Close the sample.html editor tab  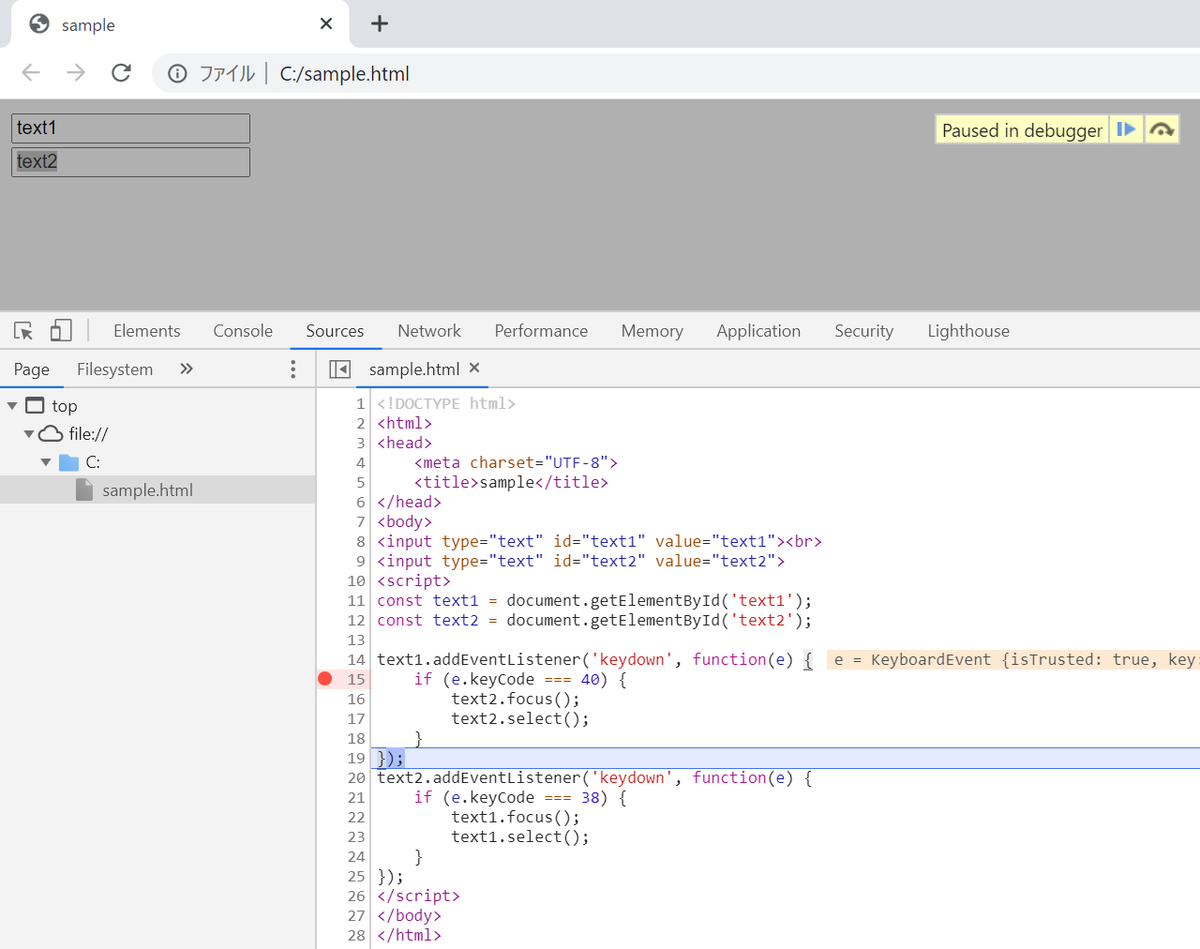(x=475, y=368)
